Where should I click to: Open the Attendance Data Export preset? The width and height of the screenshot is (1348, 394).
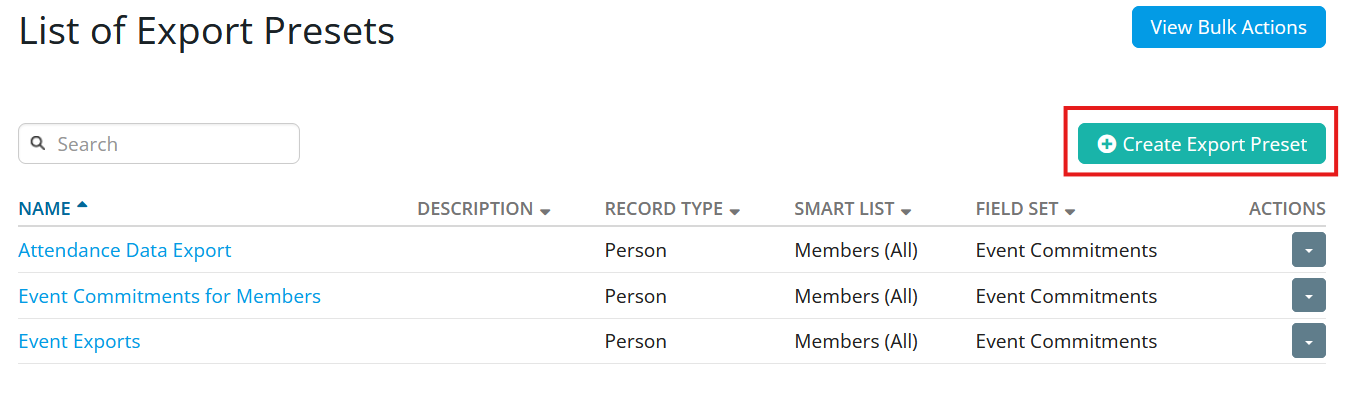[125, 250]
